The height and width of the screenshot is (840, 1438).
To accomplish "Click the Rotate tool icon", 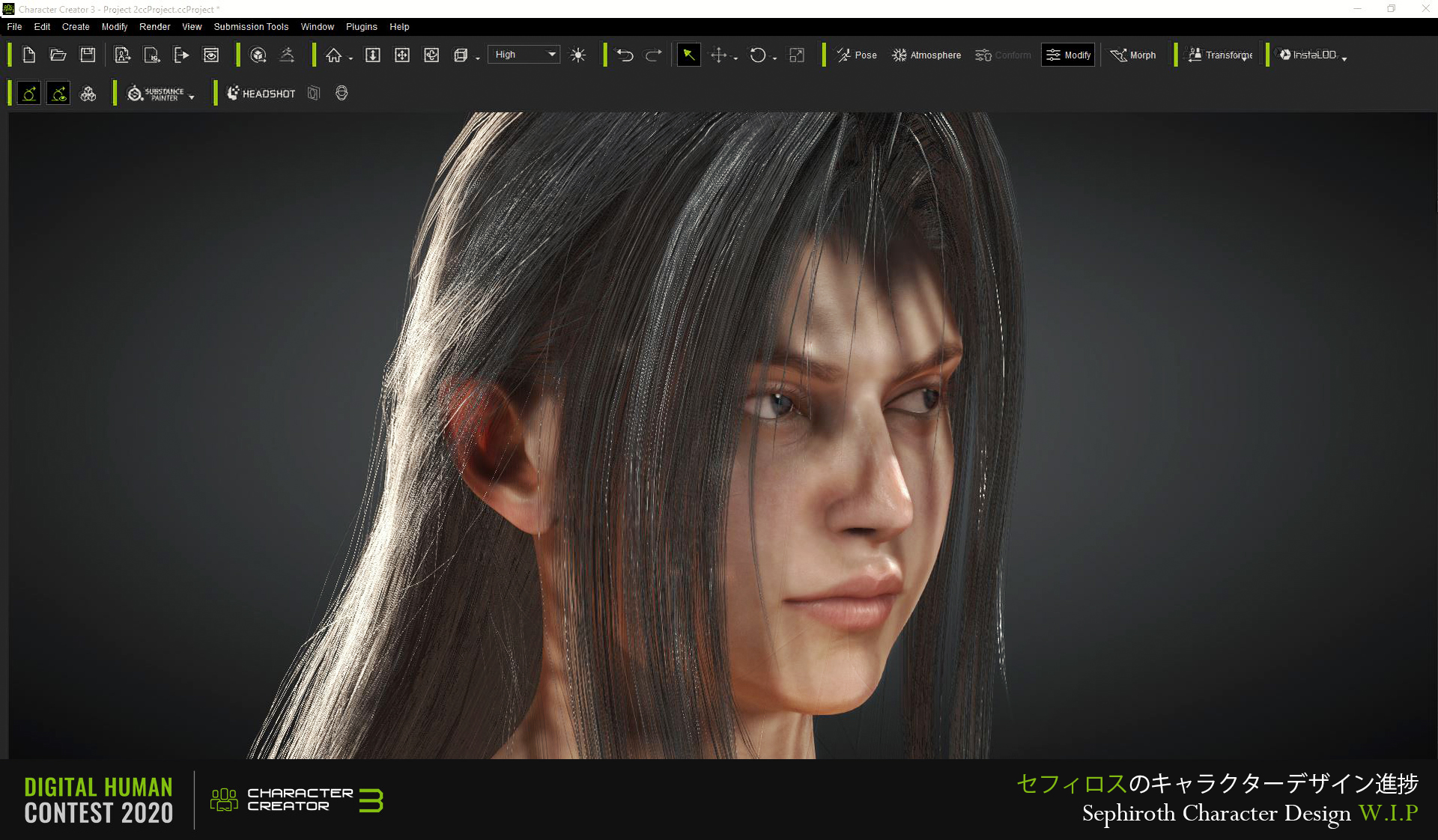I will 758,55.
